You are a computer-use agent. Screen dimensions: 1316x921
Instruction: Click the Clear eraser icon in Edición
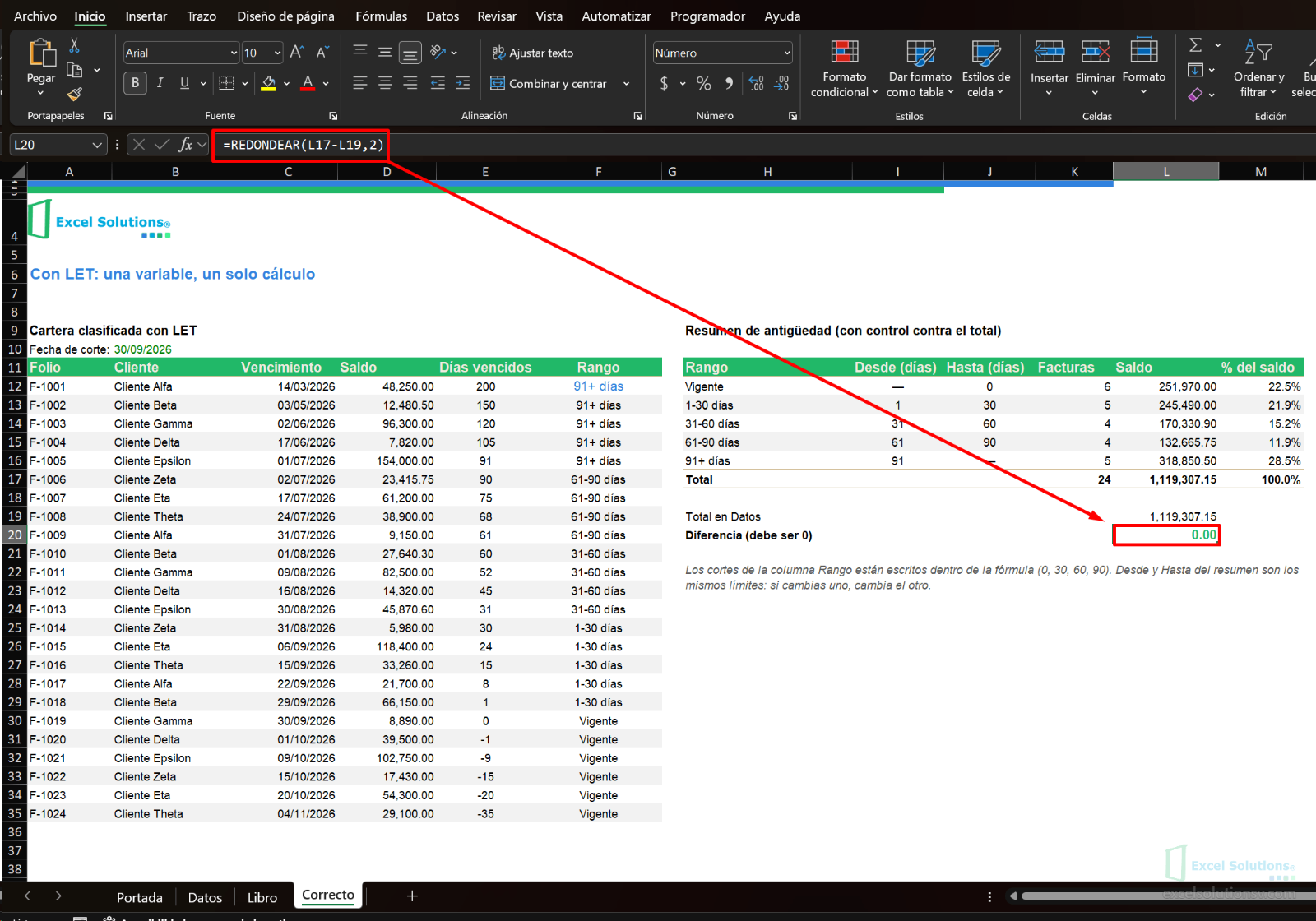click(1196, 95)
